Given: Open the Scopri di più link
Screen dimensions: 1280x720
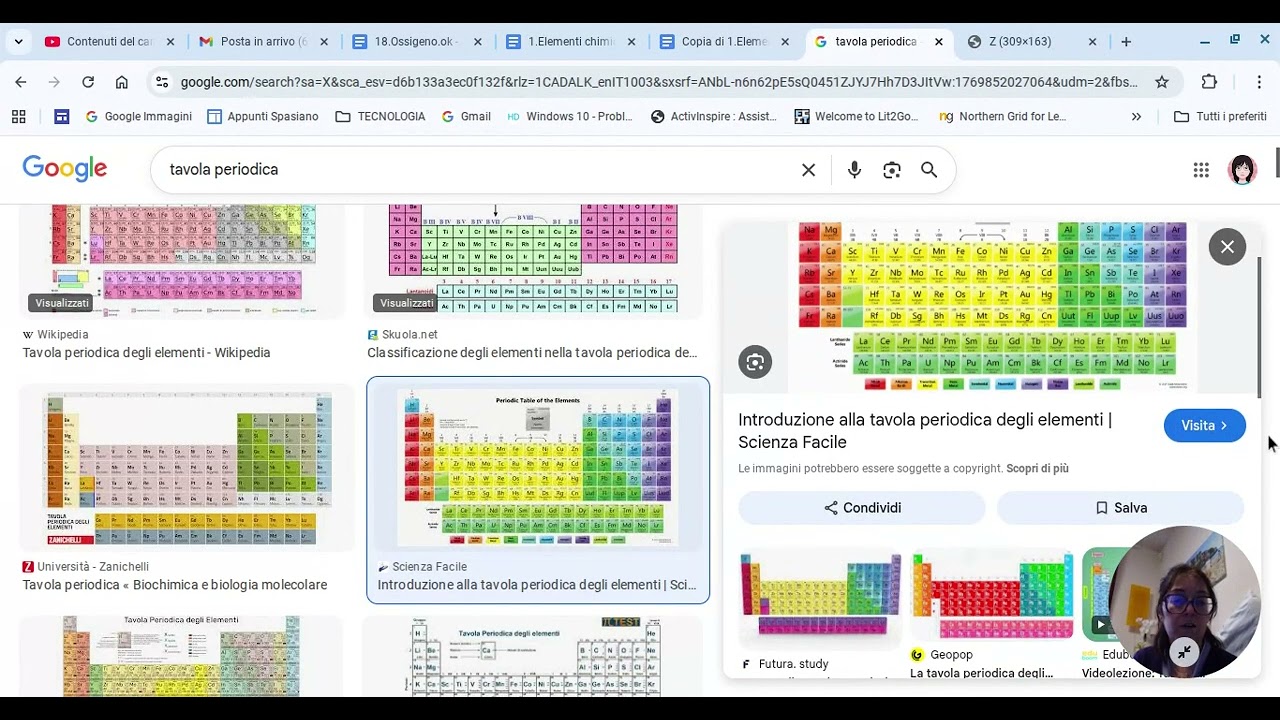Looking at the screenshot, I should (x=1037, y=469).
